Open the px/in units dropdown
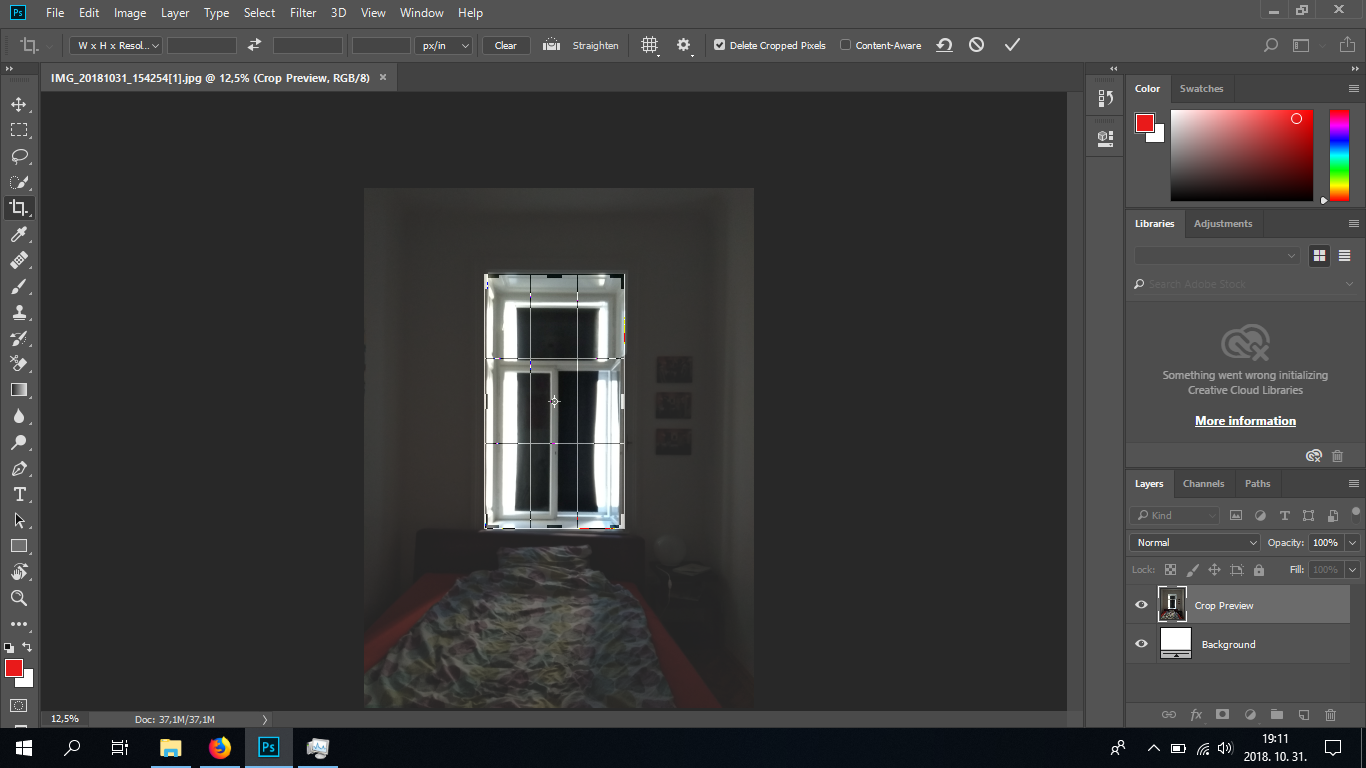Screen dimensions: 1366x768 click(x=443, y=45)
